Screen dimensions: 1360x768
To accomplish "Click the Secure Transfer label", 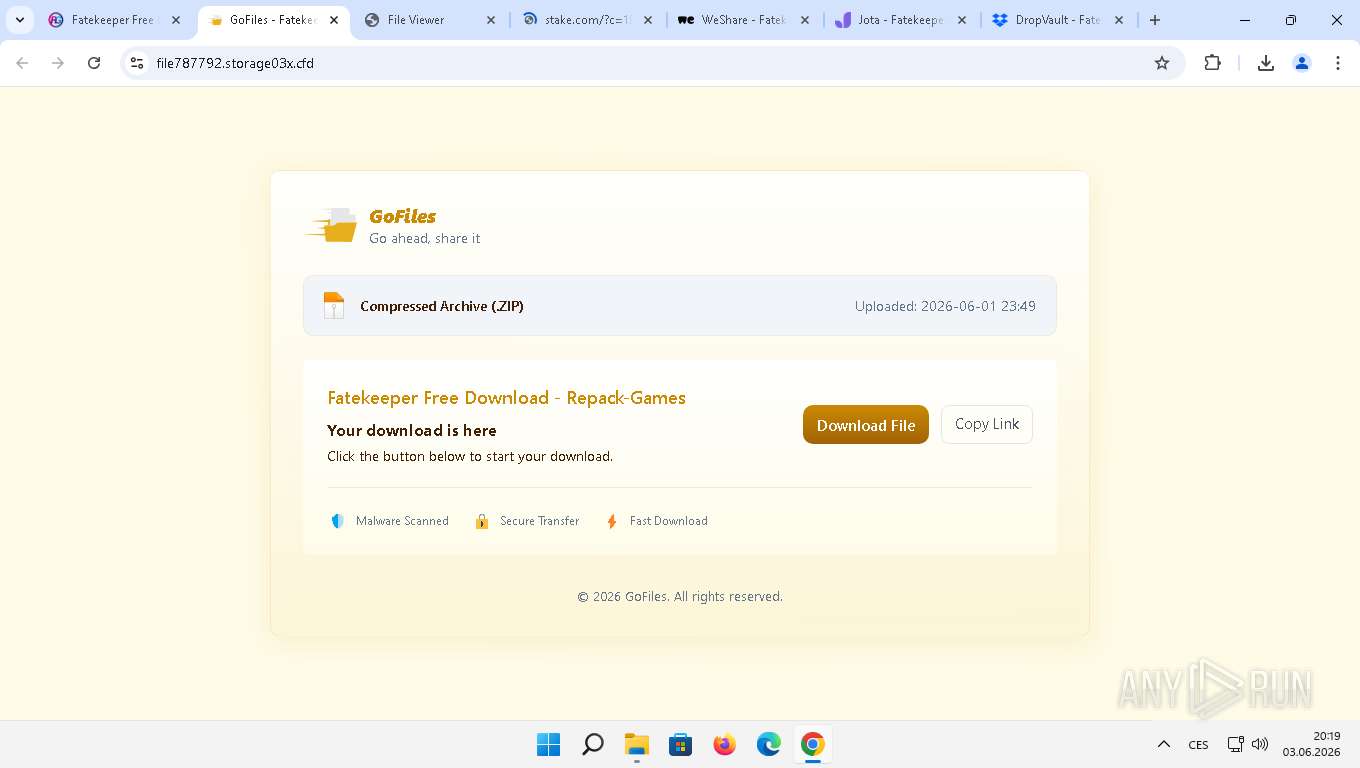I will click(539, 521).
